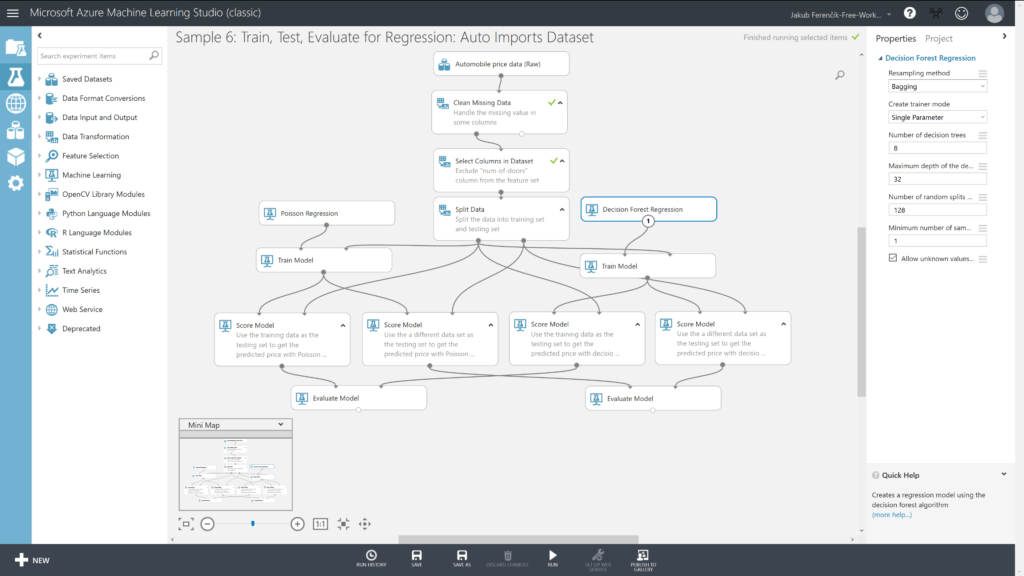Expand the Machine Learning module category
1024x576 pixels.
(x=39, y=175)
